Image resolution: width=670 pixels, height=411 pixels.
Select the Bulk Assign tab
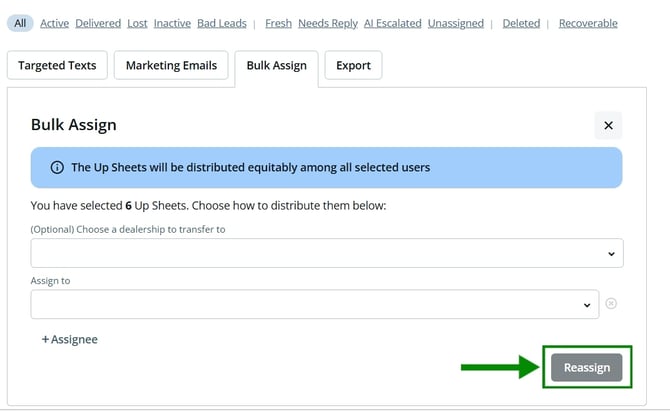[276, 65]
